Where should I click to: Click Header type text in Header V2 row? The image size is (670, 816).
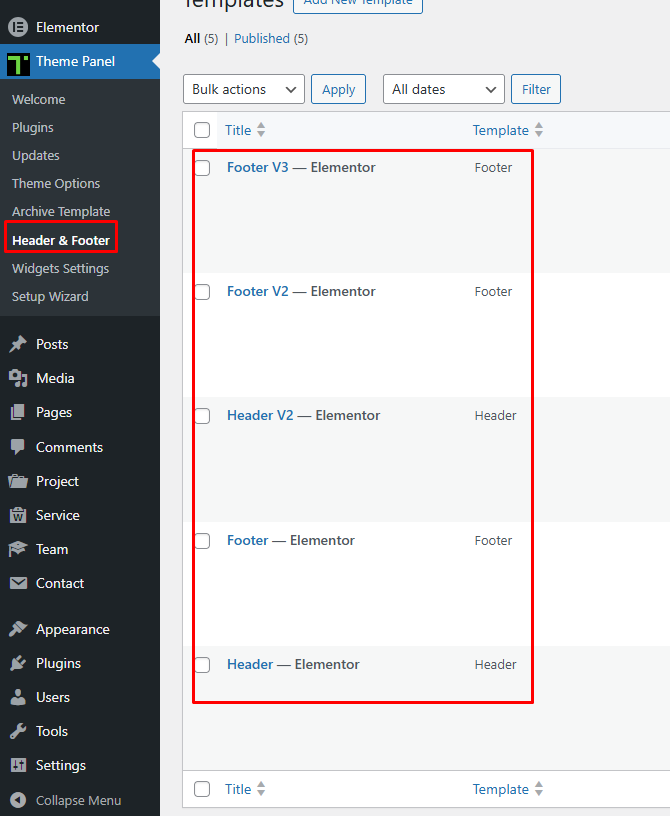point(495,415)
